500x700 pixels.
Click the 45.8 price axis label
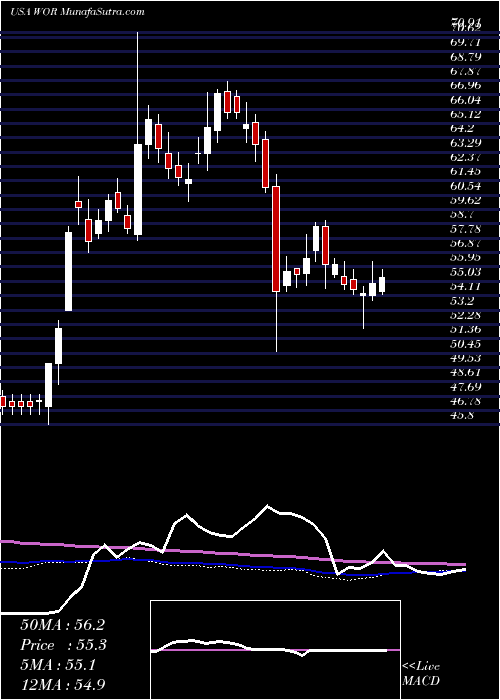(x=462, y=415)
